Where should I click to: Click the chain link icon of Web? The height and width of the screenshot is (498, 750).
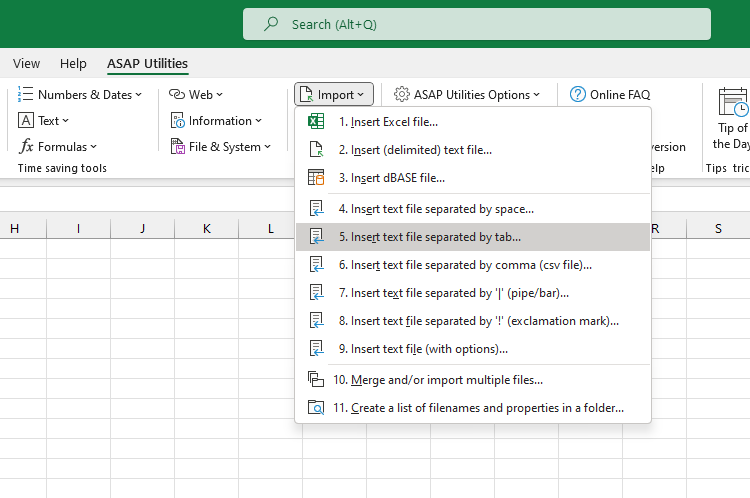coord(176,94)
